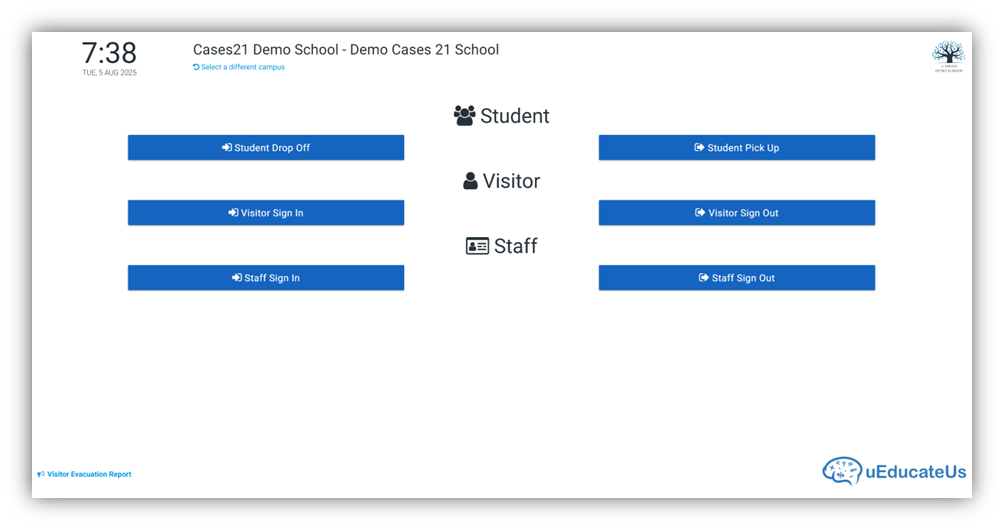Click the person icon beside the Visitor heading

tap(470, 181)
